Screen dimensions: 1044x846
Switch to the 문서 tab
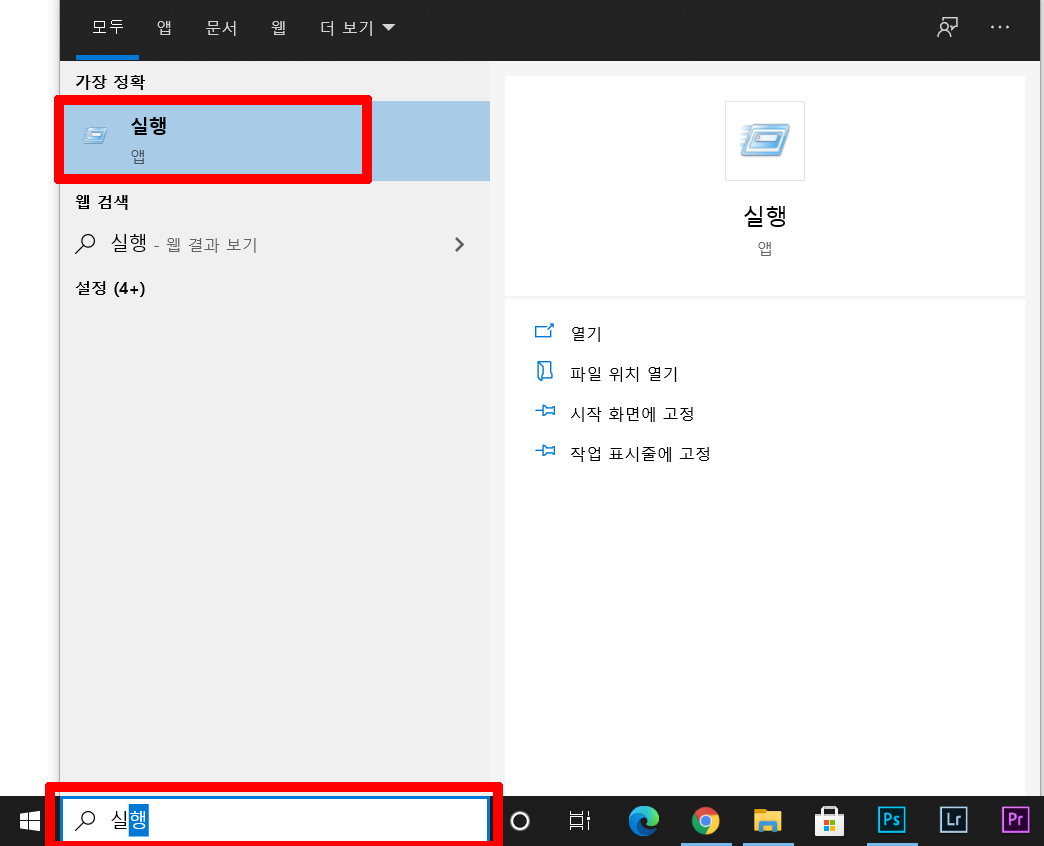pyautogui.click(x=221, y=27)
